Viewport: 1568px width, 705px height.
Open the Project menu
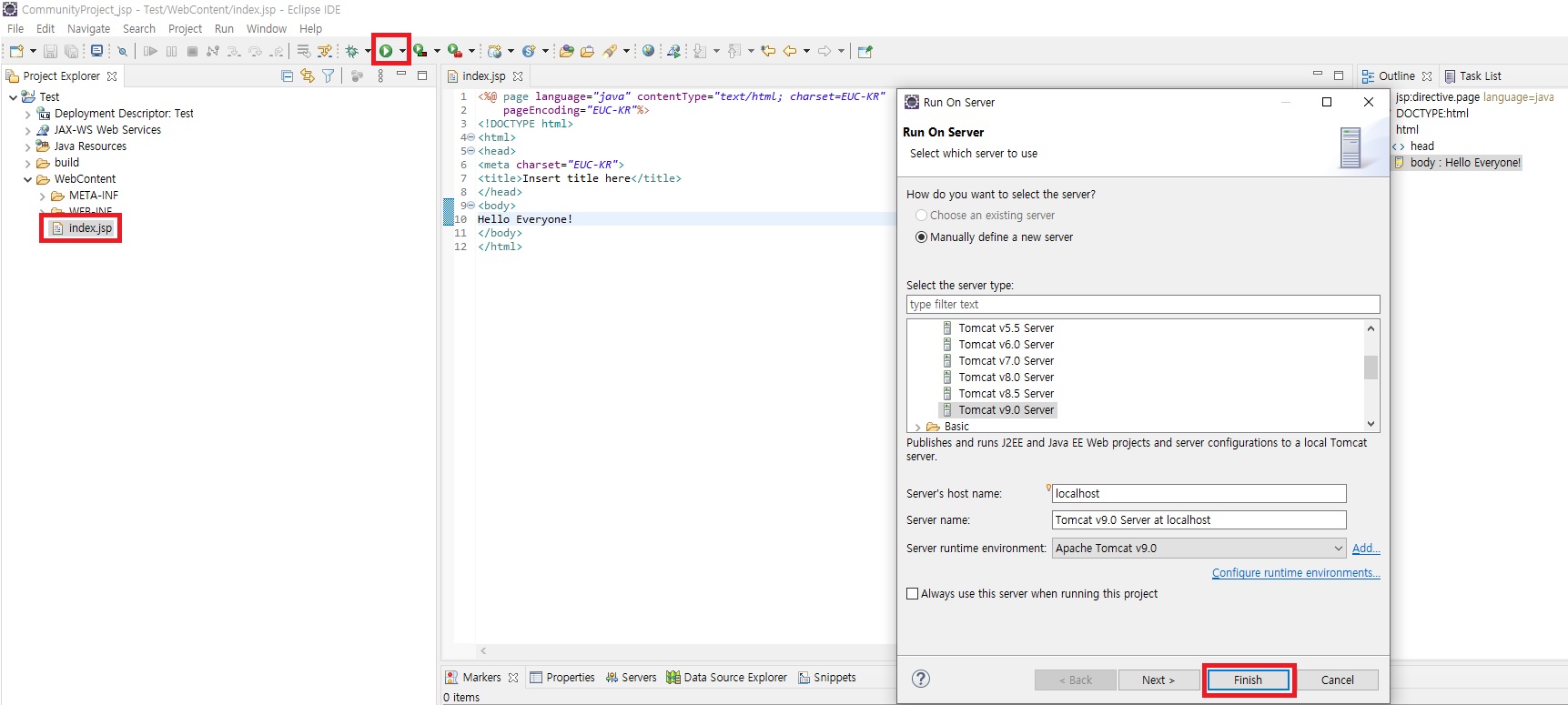[185, 29]
